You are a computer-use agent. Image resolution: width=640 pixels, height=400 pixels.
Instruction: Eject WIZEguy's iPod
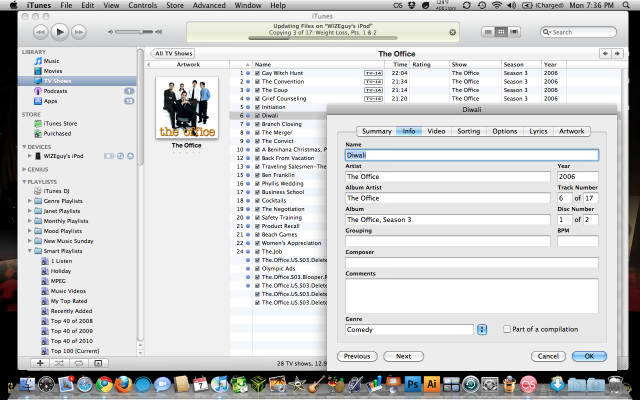click(x=130, y=156)
